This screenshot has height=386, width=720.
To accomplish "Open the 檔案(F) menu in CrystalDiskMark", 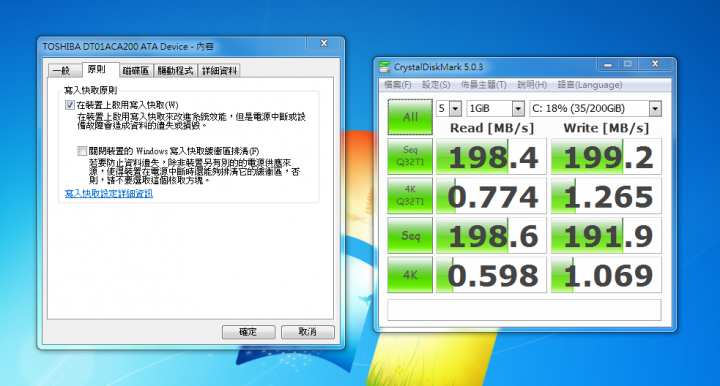I will (397, 85).
